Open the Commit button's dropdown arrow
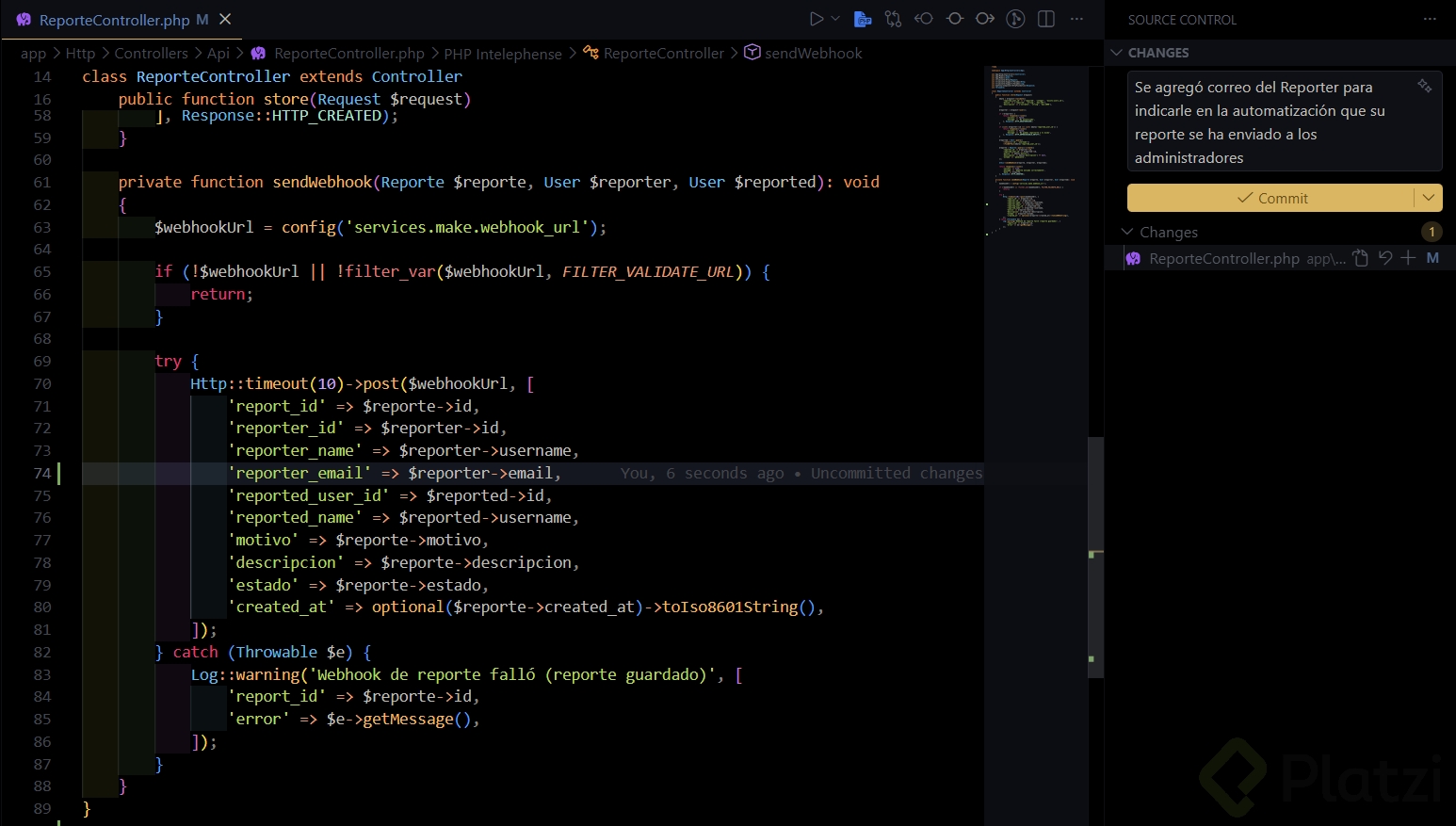 pyautogui.click(x=1429, y=198)
